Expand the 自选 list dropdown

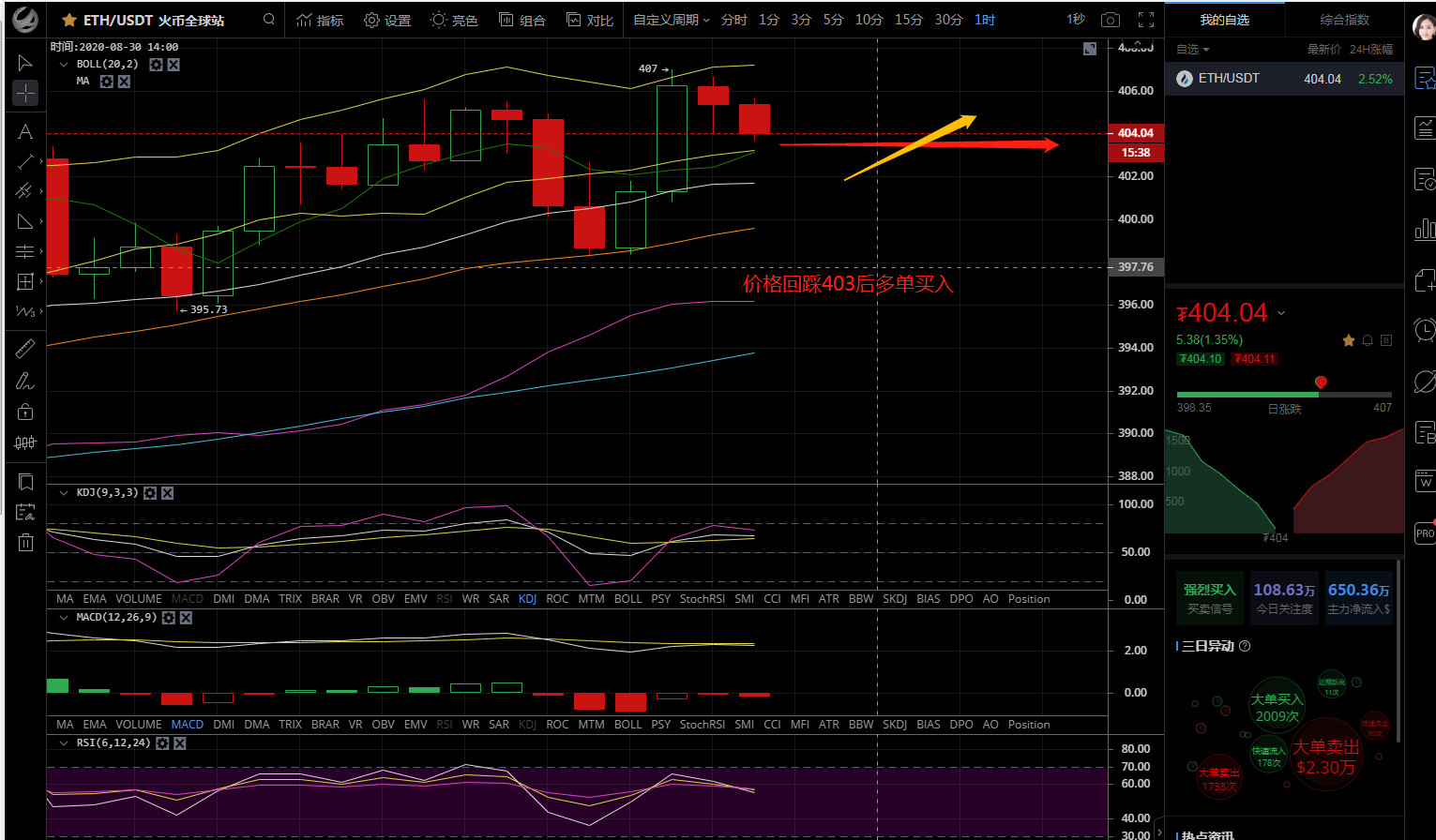(1193, 49)
